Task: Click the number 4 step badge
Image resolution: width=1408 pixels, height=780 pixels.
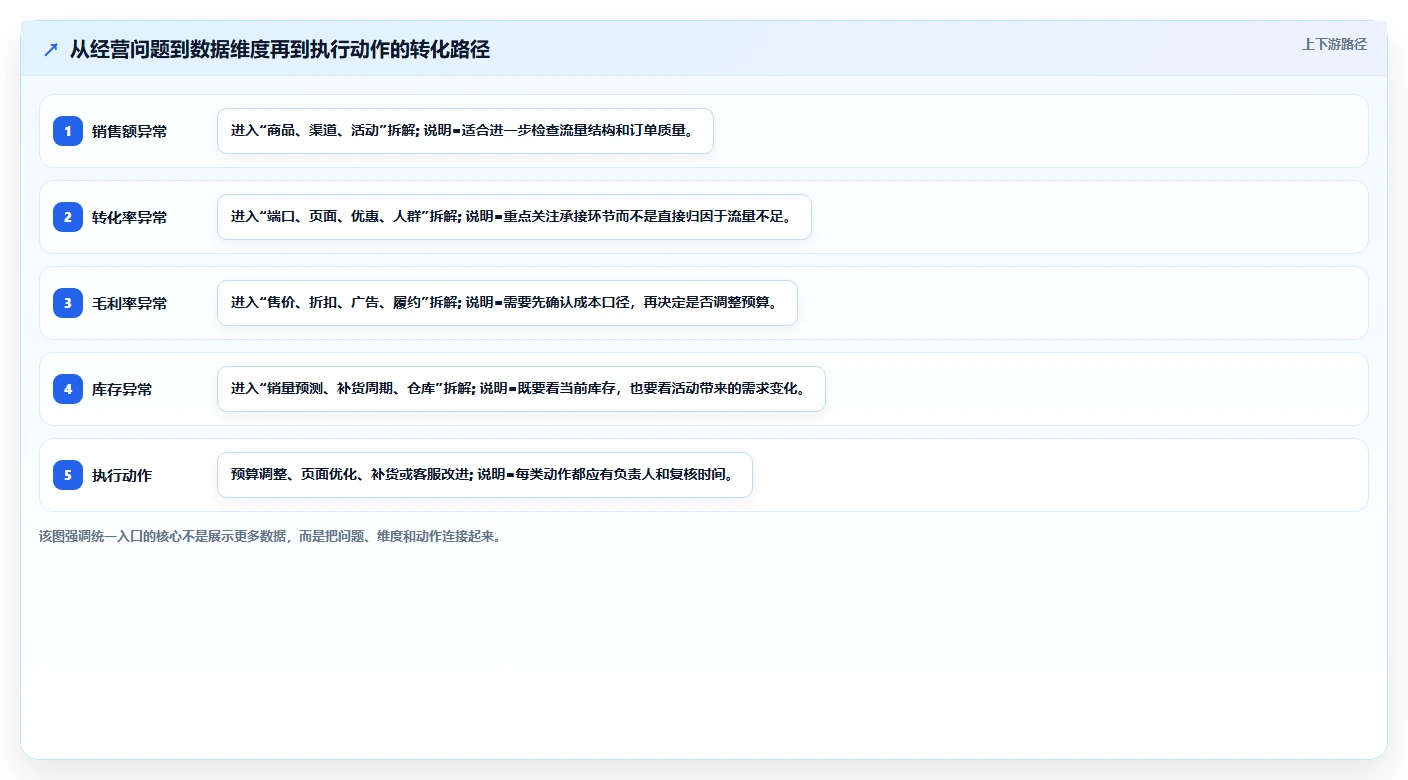Action: pyautogui.click(x=68, y=389)
